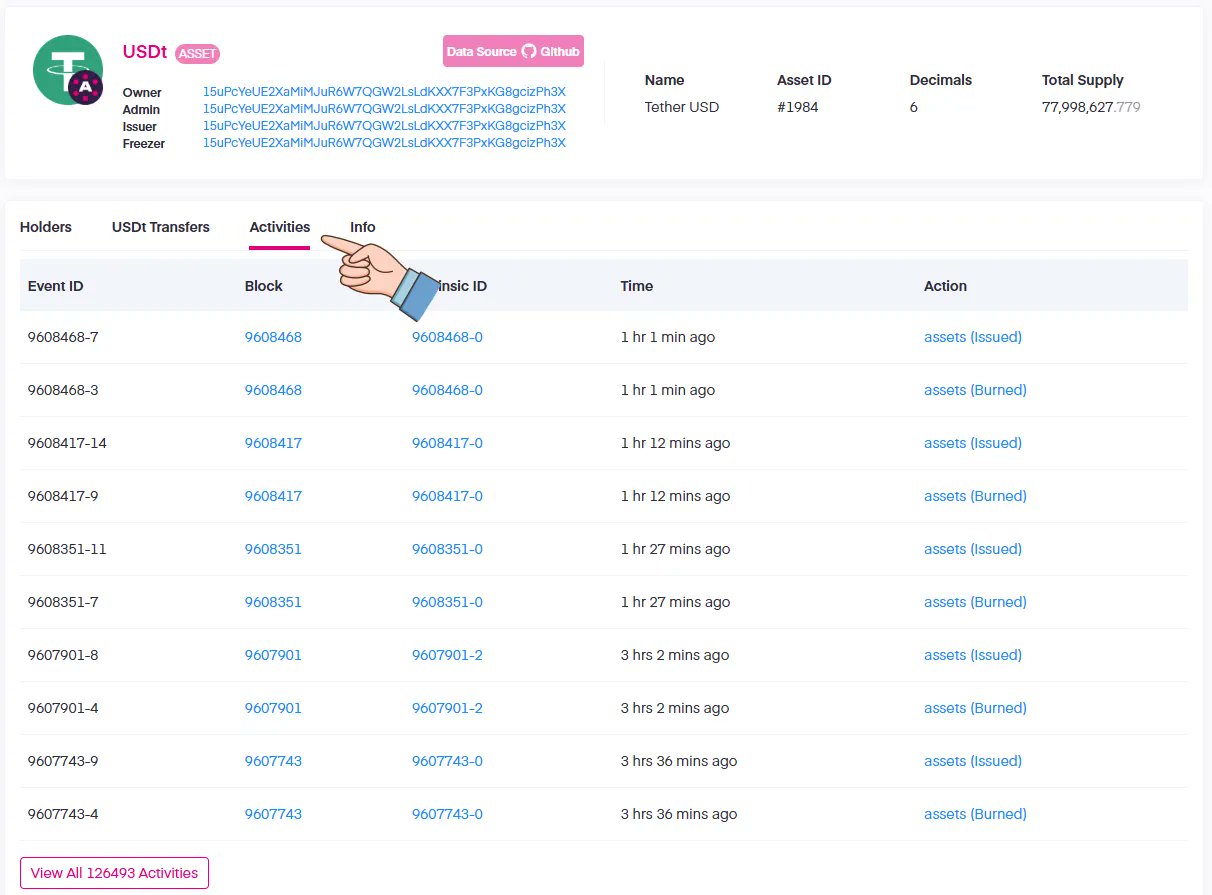Open assets (Issued) for event 9608417-14

pyautogui.click(x=973, y=443)
